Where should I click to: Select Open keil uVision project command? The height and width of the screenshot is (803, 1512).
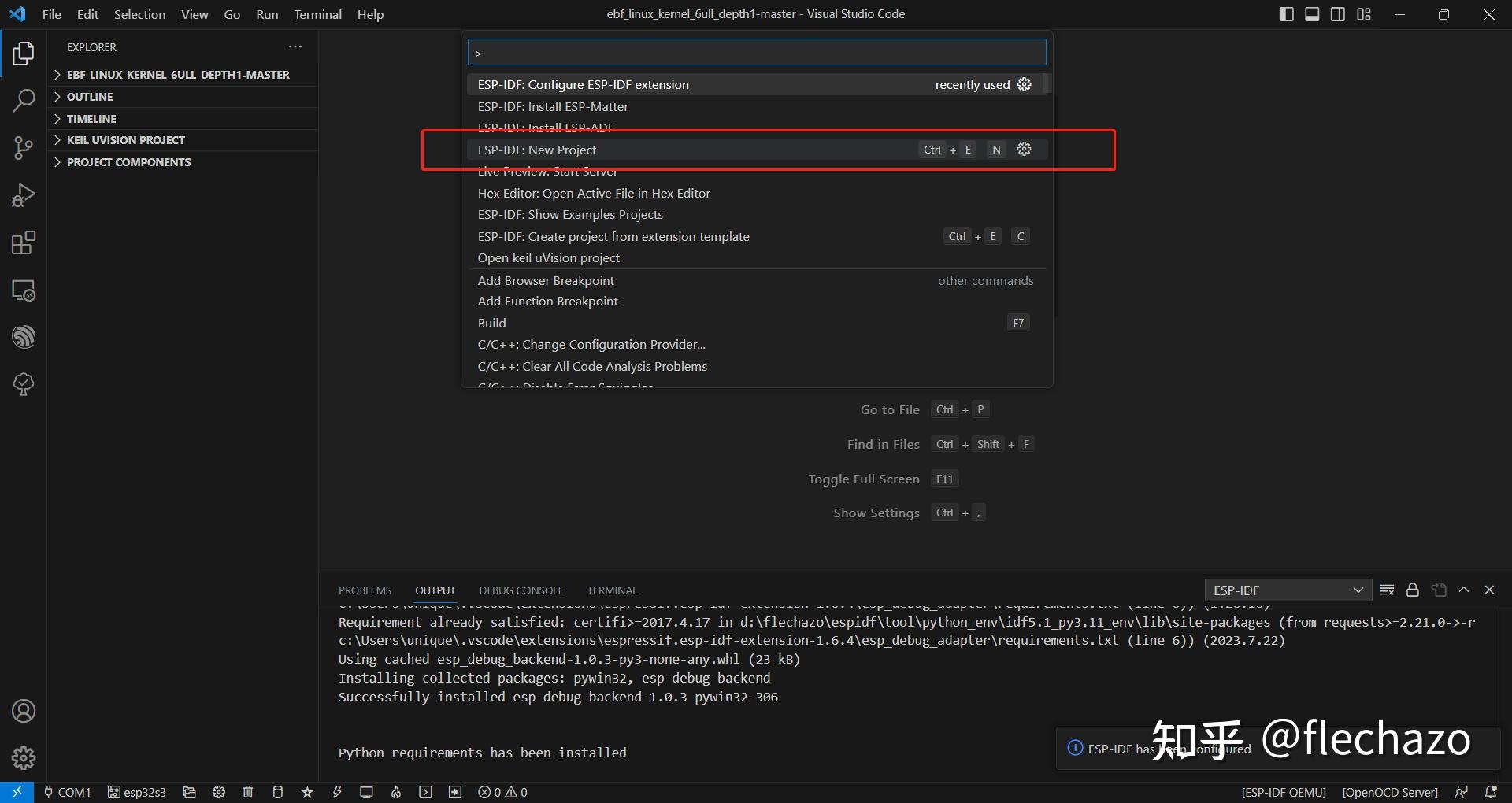(757, 257)
